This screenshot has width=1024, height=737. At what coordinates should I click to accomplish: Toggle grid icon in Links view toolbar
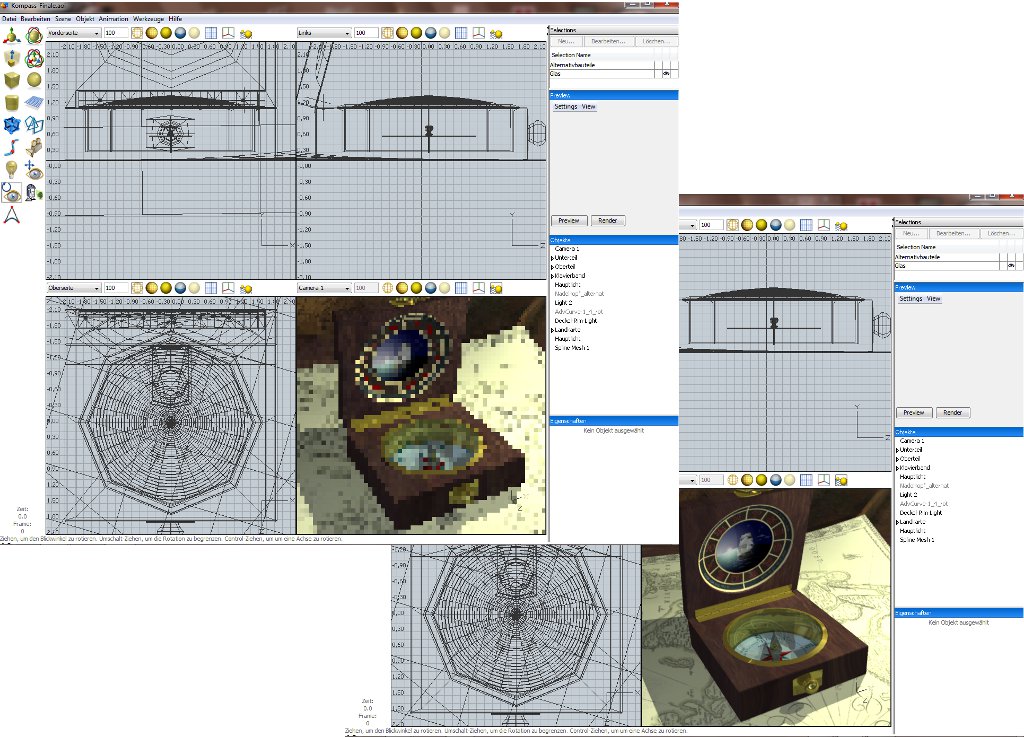tap(461, 33)
